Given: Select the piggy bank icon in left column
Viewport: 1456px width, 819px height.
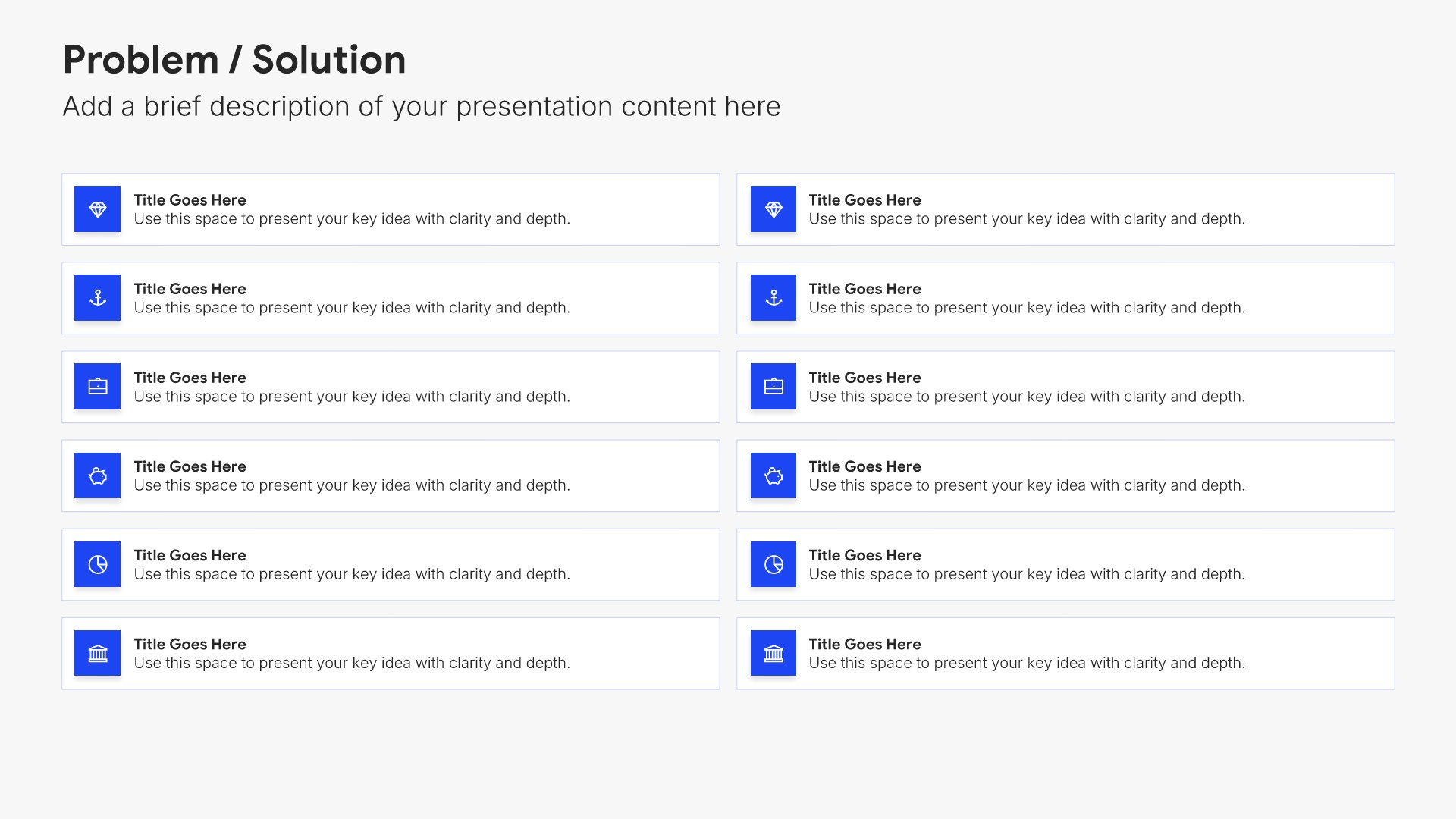Looking at the screenshot, I should pos(97,475).
